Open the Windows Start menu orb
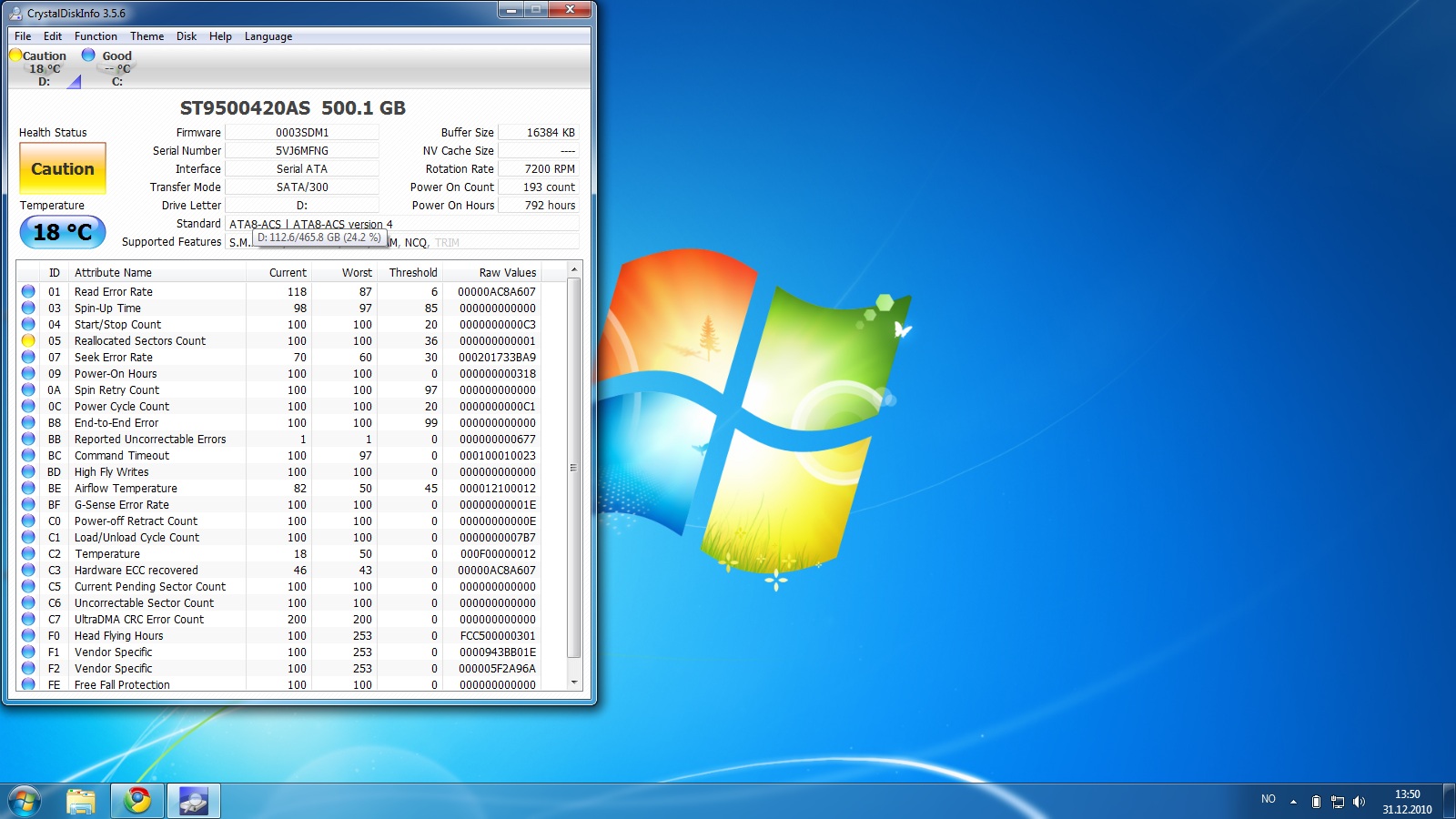This screenshot has height=819, width=1456. [x=25, y=801]
